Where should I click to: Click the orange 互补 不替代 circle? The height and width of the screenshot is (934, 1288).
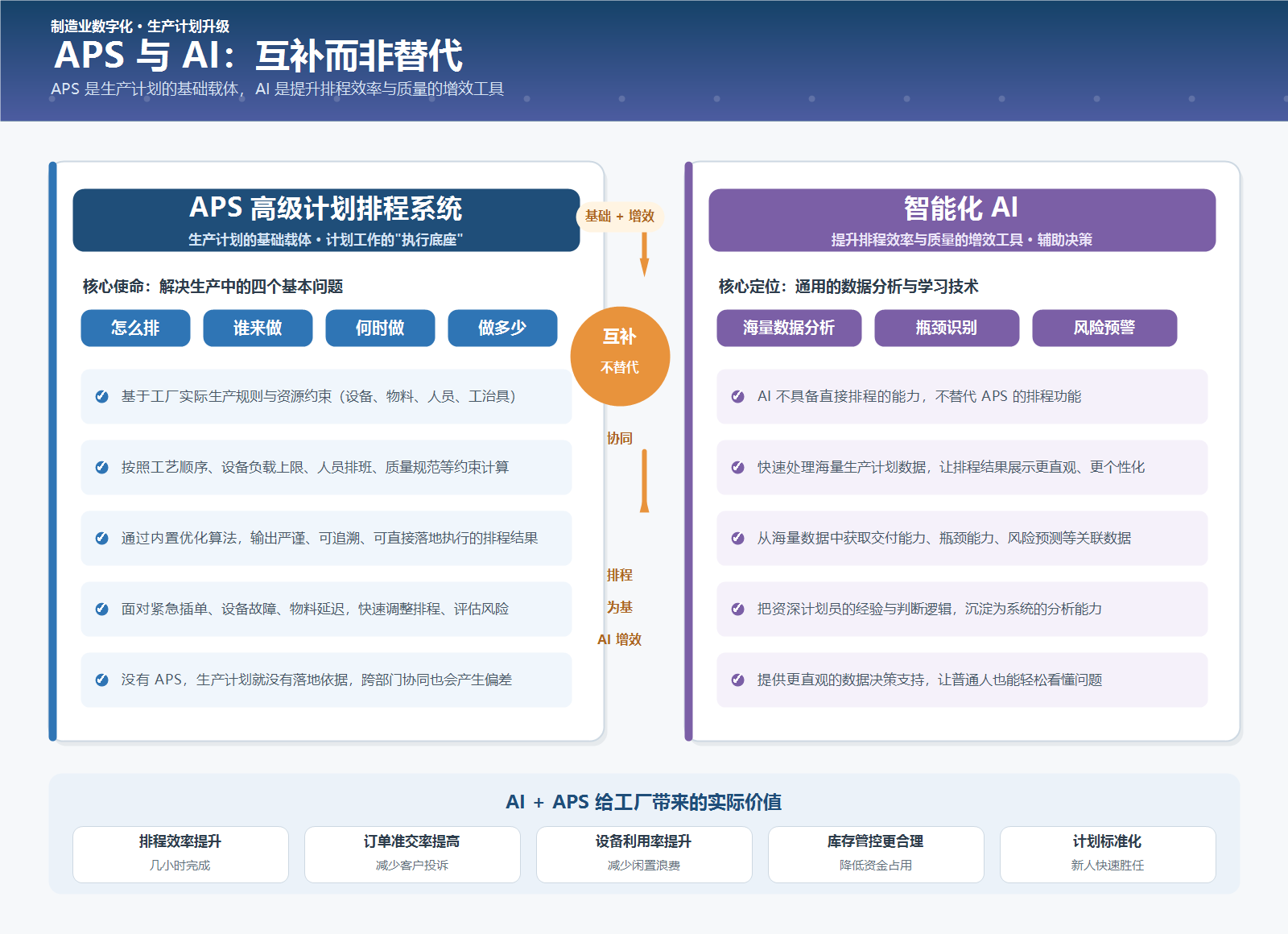tap(620, 356)
